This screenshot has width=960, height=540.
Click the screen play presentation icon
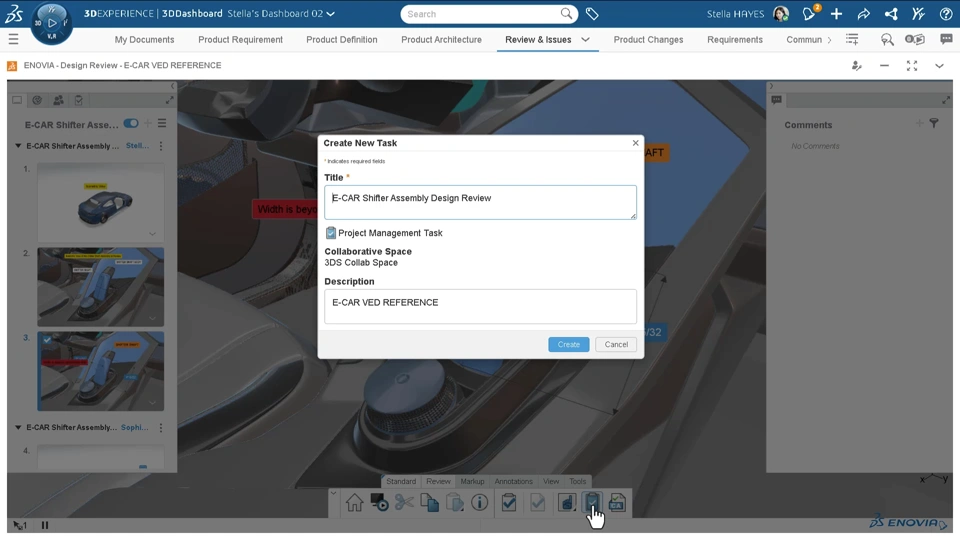coord(379,503)
